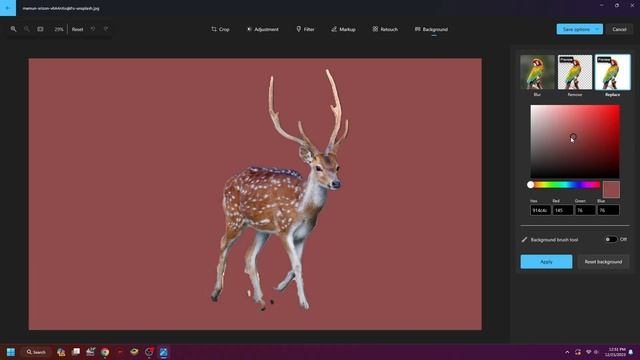Viewport: 640px width, 360px height.
Task: Click the redo arrow icon
Action: click(x=106, y=29)
